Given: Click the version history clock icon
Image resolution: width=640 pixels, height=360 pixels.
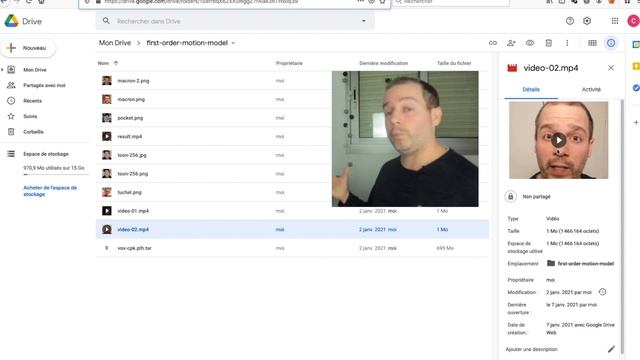Looking at the screenshot, I should [x=602, y=292].
